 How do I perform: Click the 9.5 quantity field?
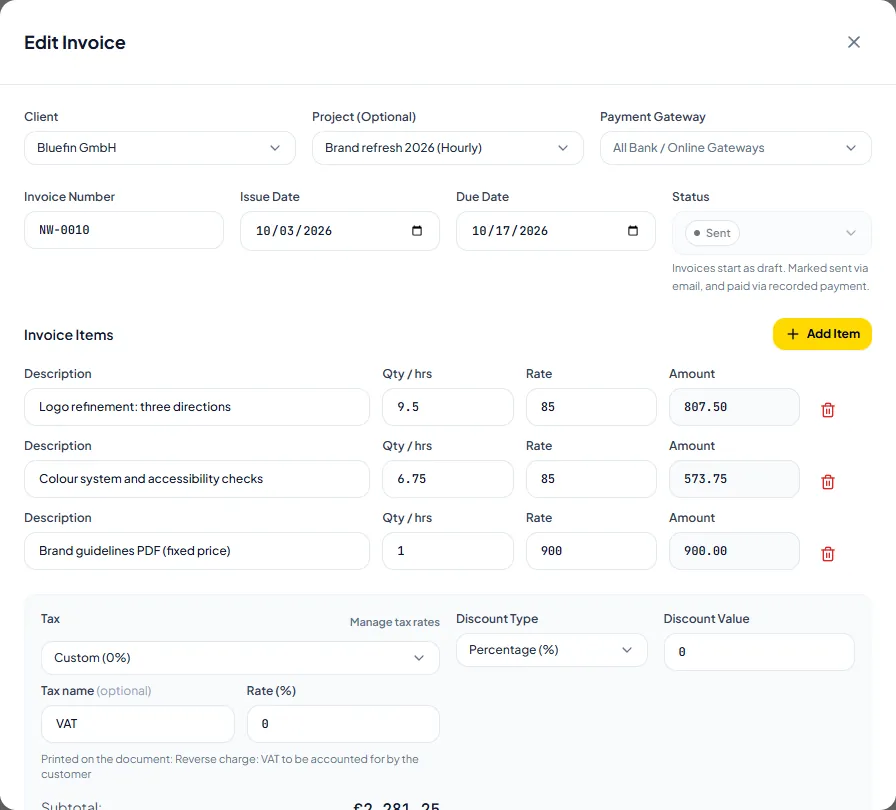click(447, 407)
